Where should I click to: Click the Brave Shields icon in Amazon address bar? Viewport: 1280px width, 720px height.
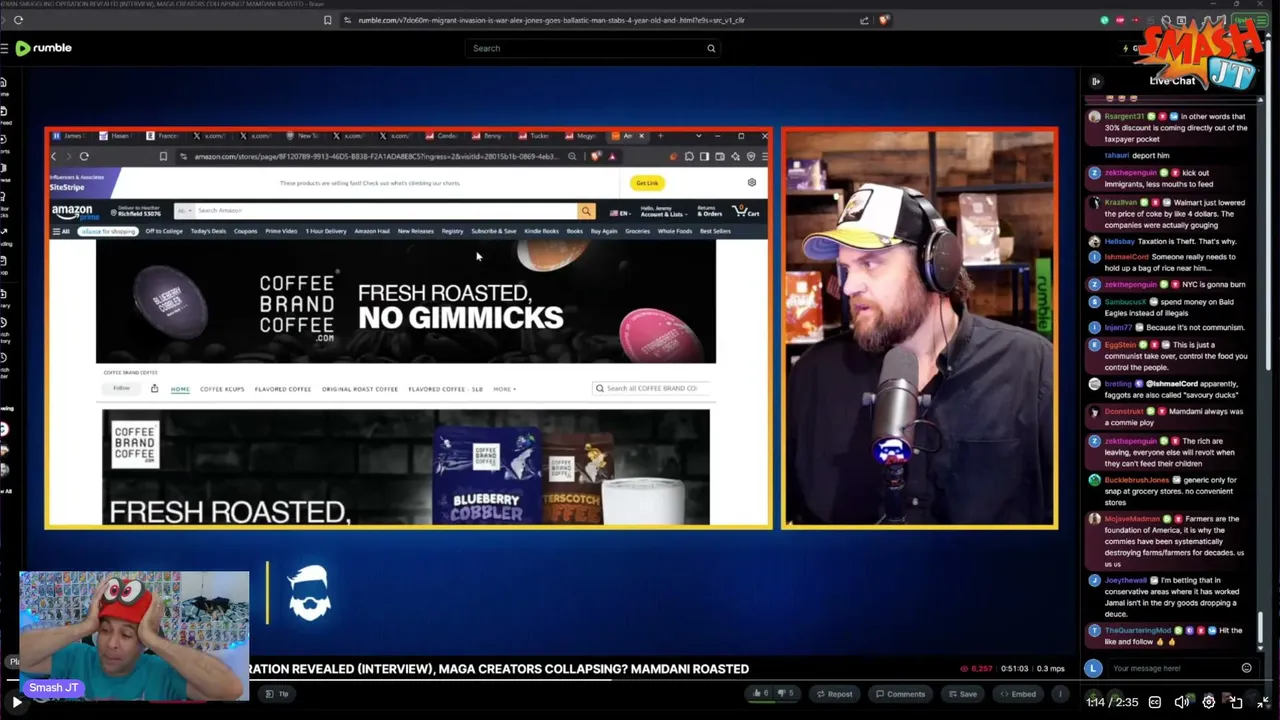[x=598, y=156]
